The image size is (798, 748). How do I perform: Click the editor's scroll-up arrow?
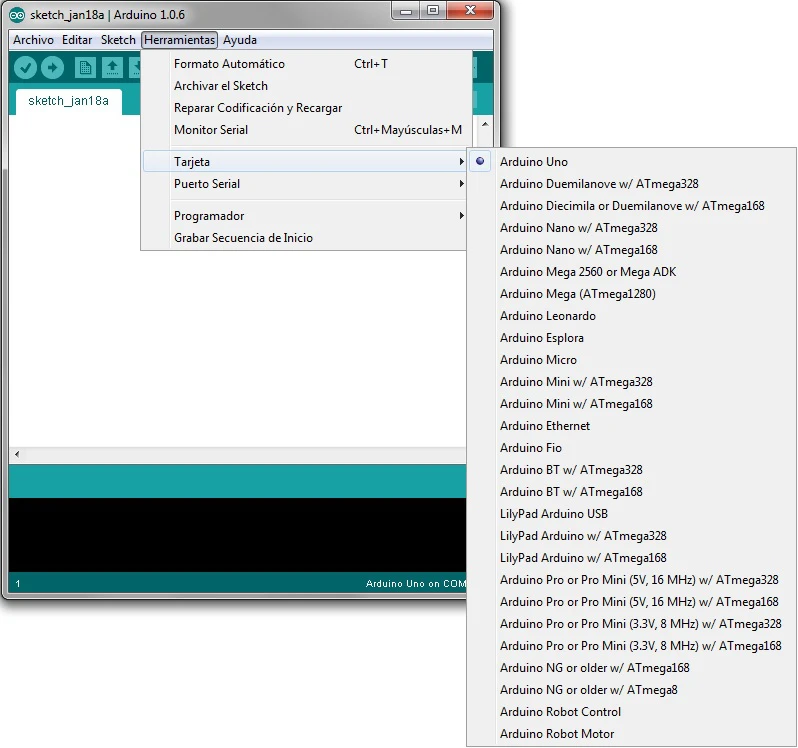click(484, 126)
